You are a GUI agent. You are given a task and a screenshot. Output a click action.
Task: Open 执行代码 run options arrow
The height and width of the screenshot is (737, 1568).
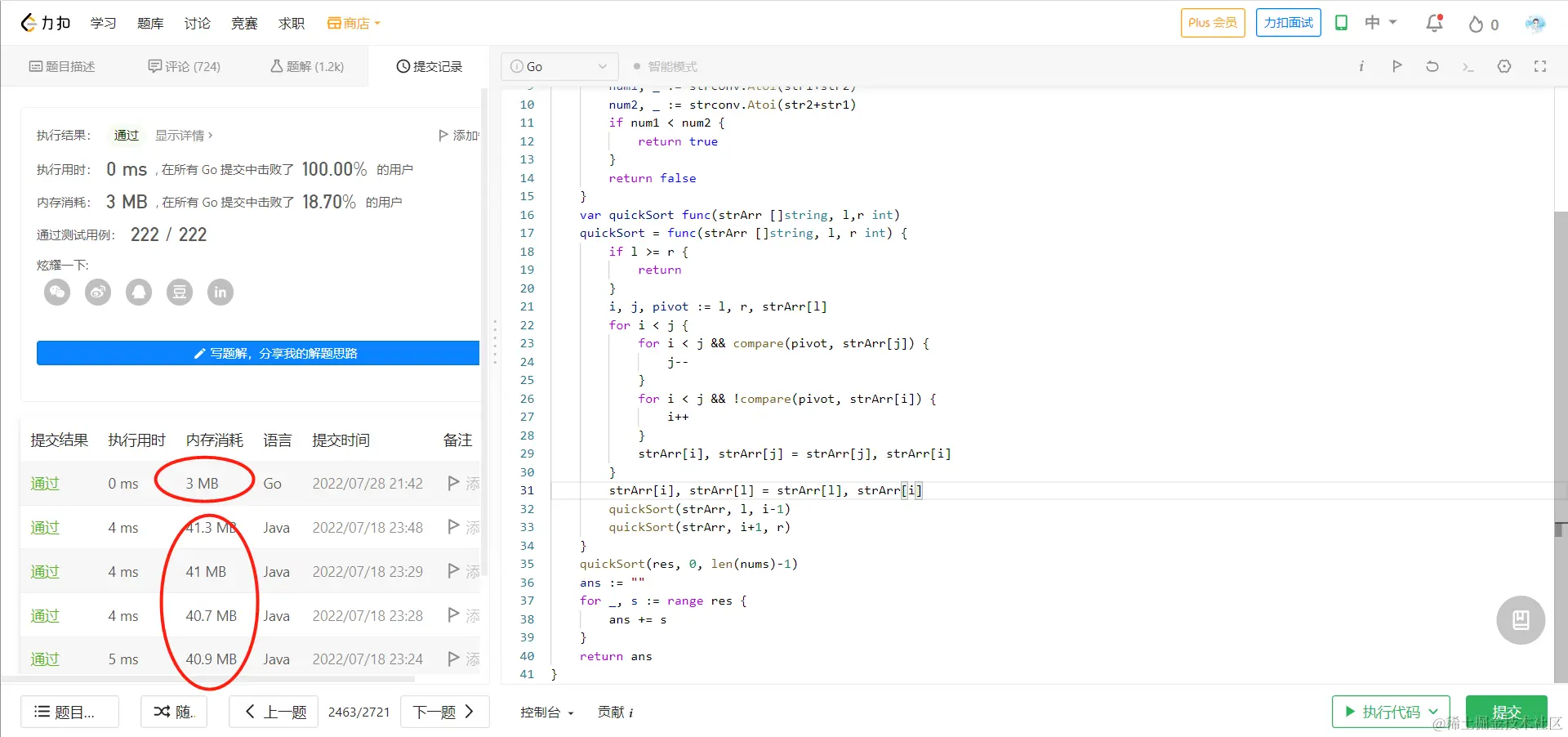point(1433,712)
